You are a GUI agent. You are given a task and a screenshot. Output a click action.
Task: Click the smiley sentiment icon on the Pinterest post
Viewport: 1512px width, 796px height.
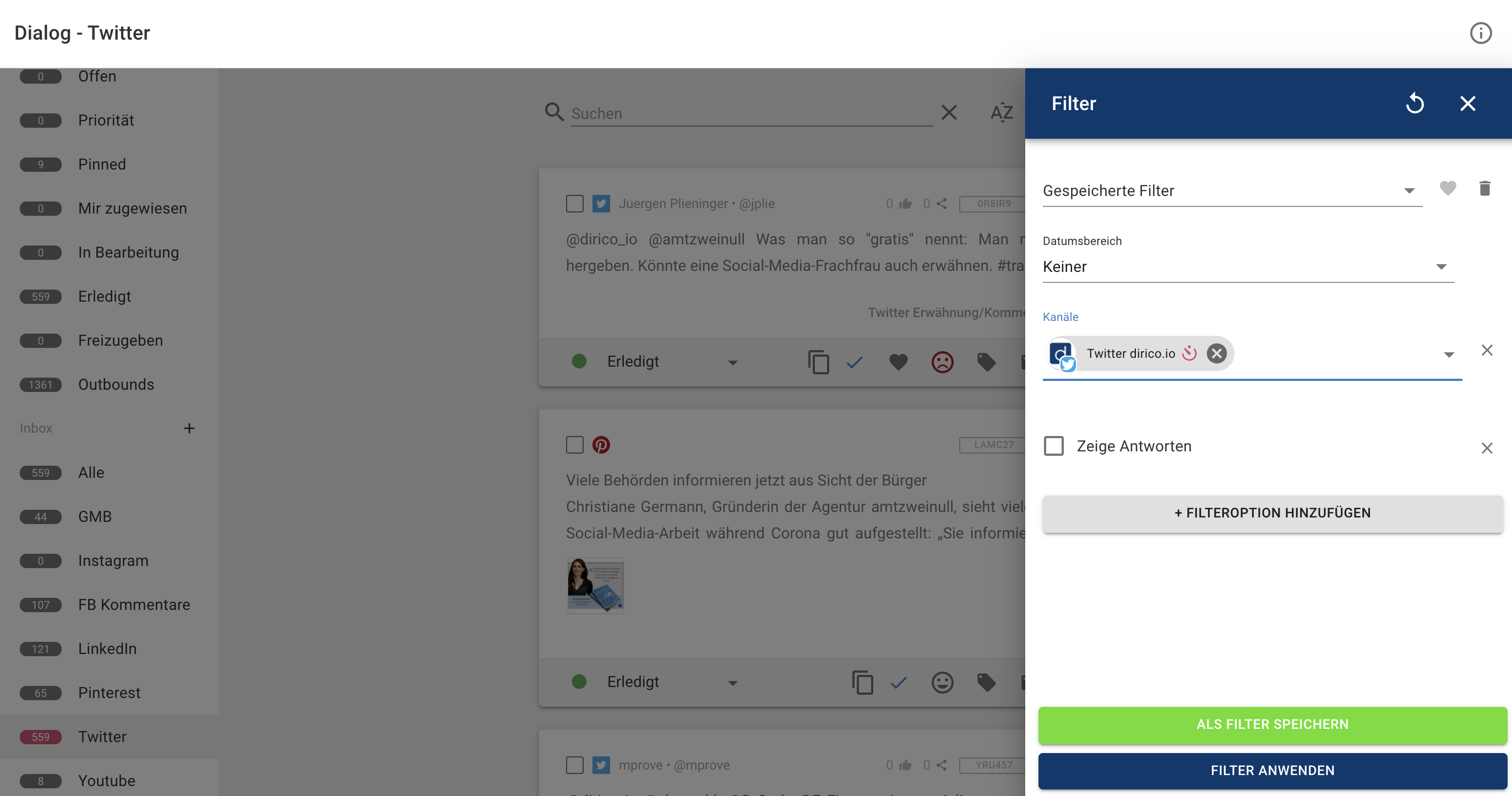click(942, 682)
